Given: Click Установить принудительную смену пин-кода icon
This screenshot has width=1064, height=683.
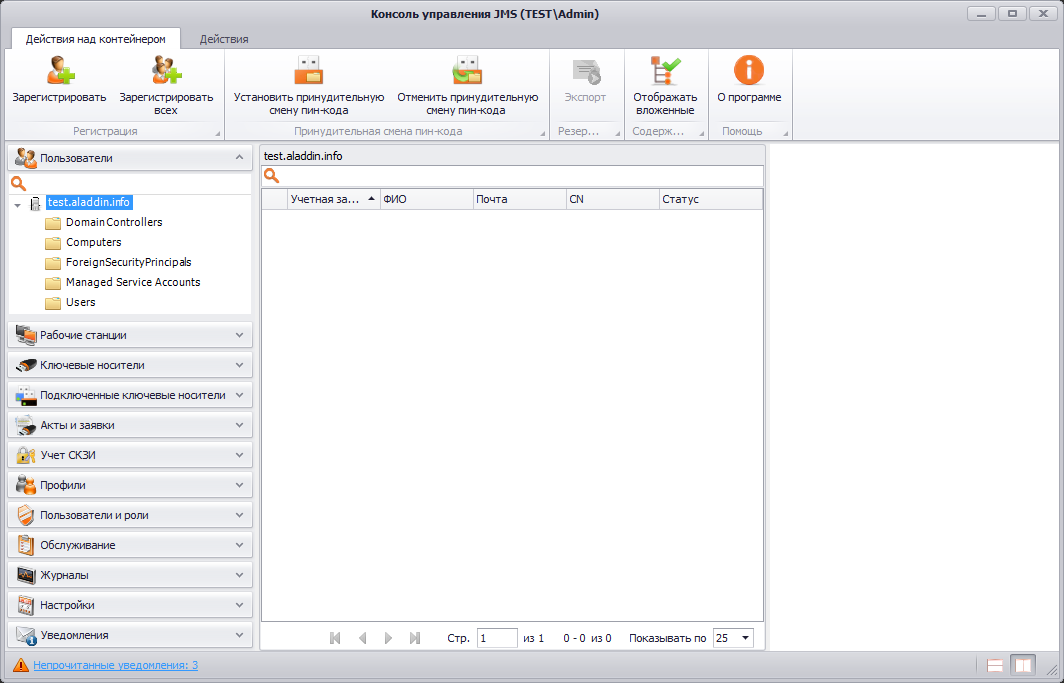Looking at the screenshot, I should [x=309, y=70].
